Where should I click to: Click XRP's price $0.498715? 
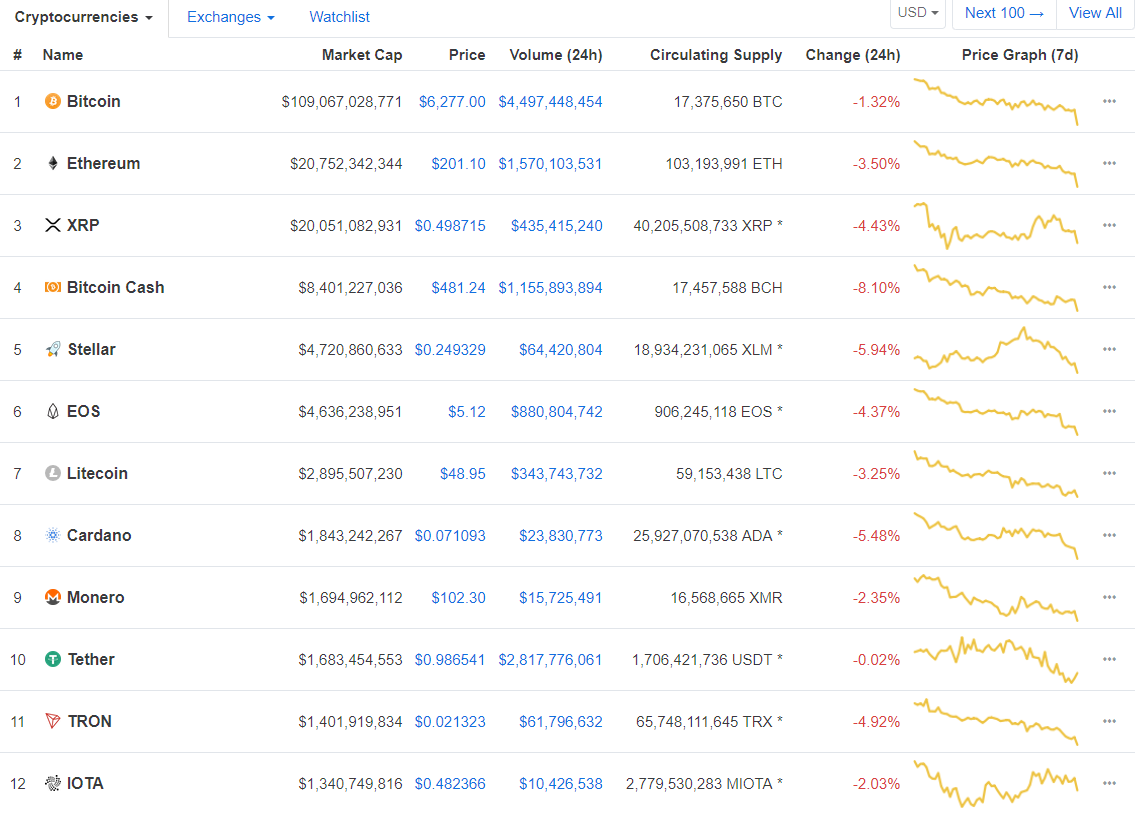point(450,226)
